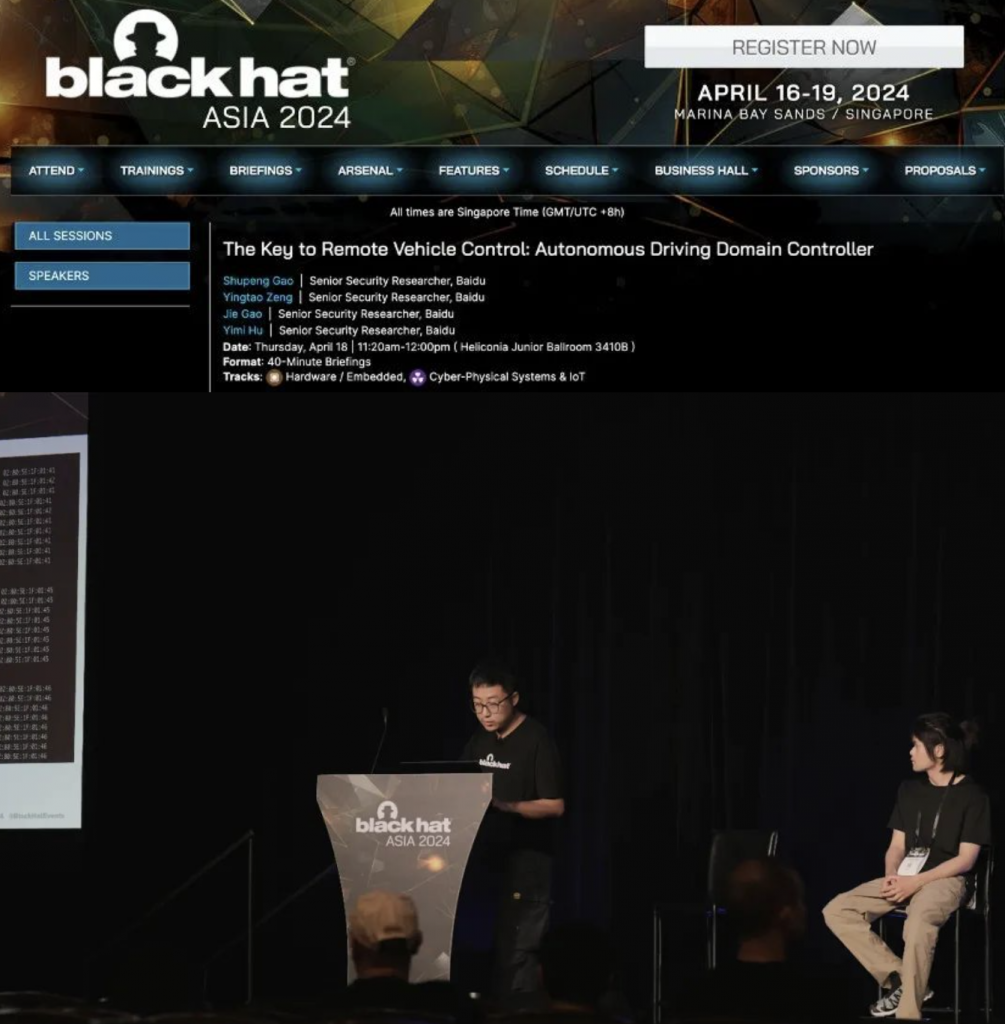Expand the Arsenal dropdown arrow
Screen dimensions: 1005x1024
point(400,170)
